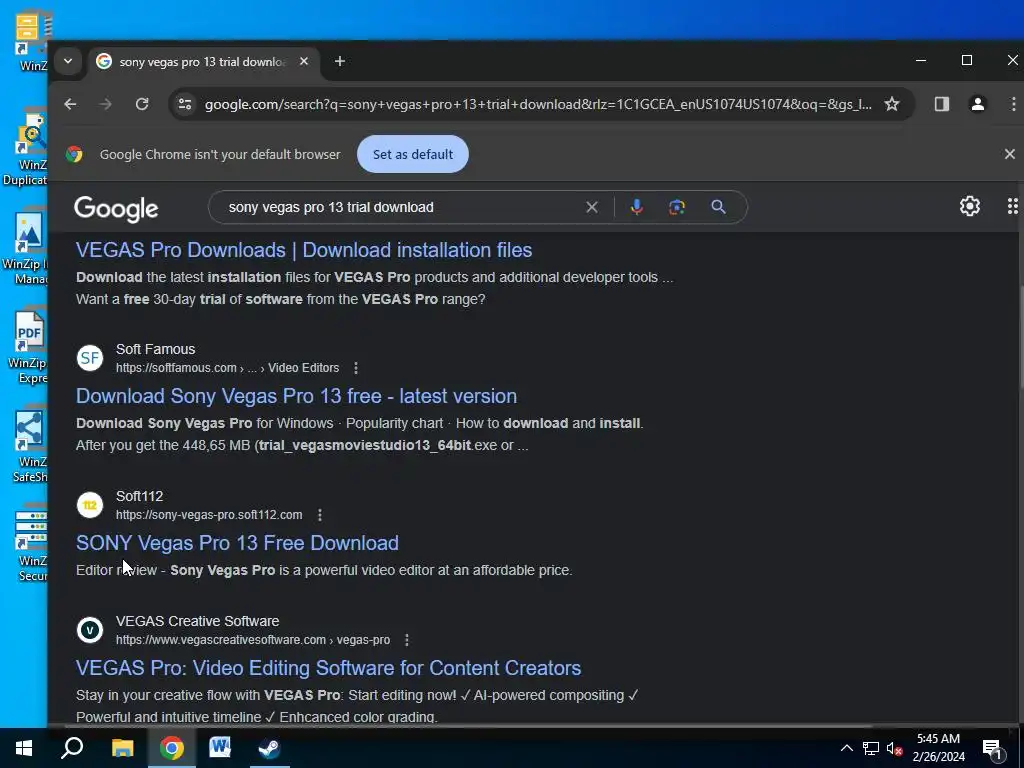Open the tab search dropdown arrow
The height and width of the screenshot is (768, 1024).
[68, 61]
